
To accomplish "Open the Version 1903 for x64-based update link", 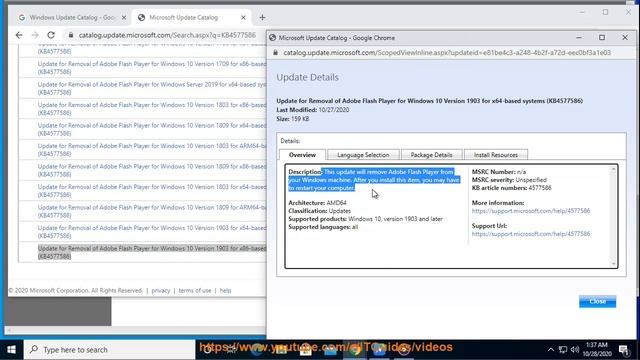I will pyautogui.click(x=152, y=232).
